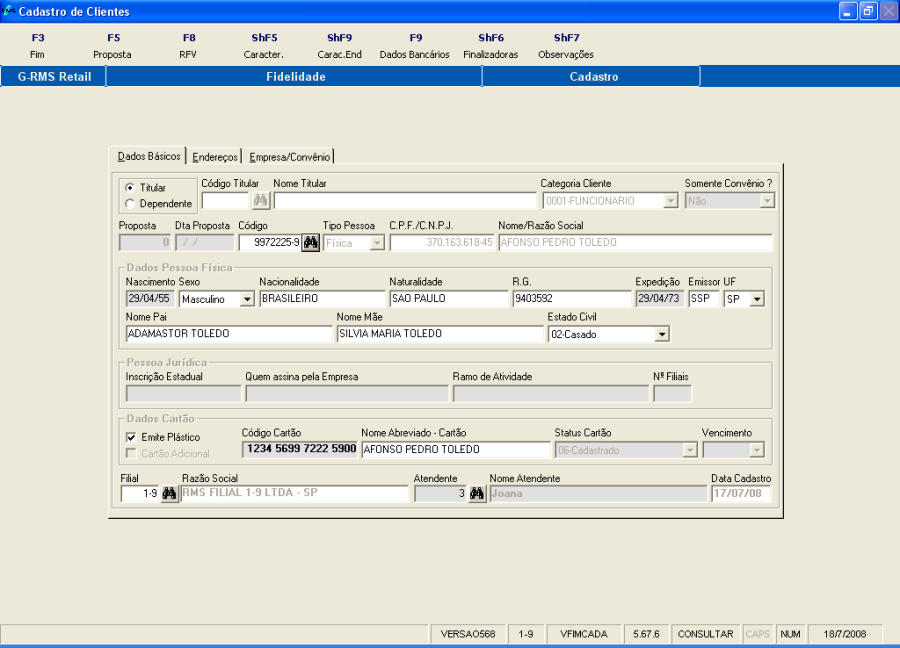Click binoculars search icon next to Código Titular
Screen dimensions: 900x648
[x=261, y=200]
